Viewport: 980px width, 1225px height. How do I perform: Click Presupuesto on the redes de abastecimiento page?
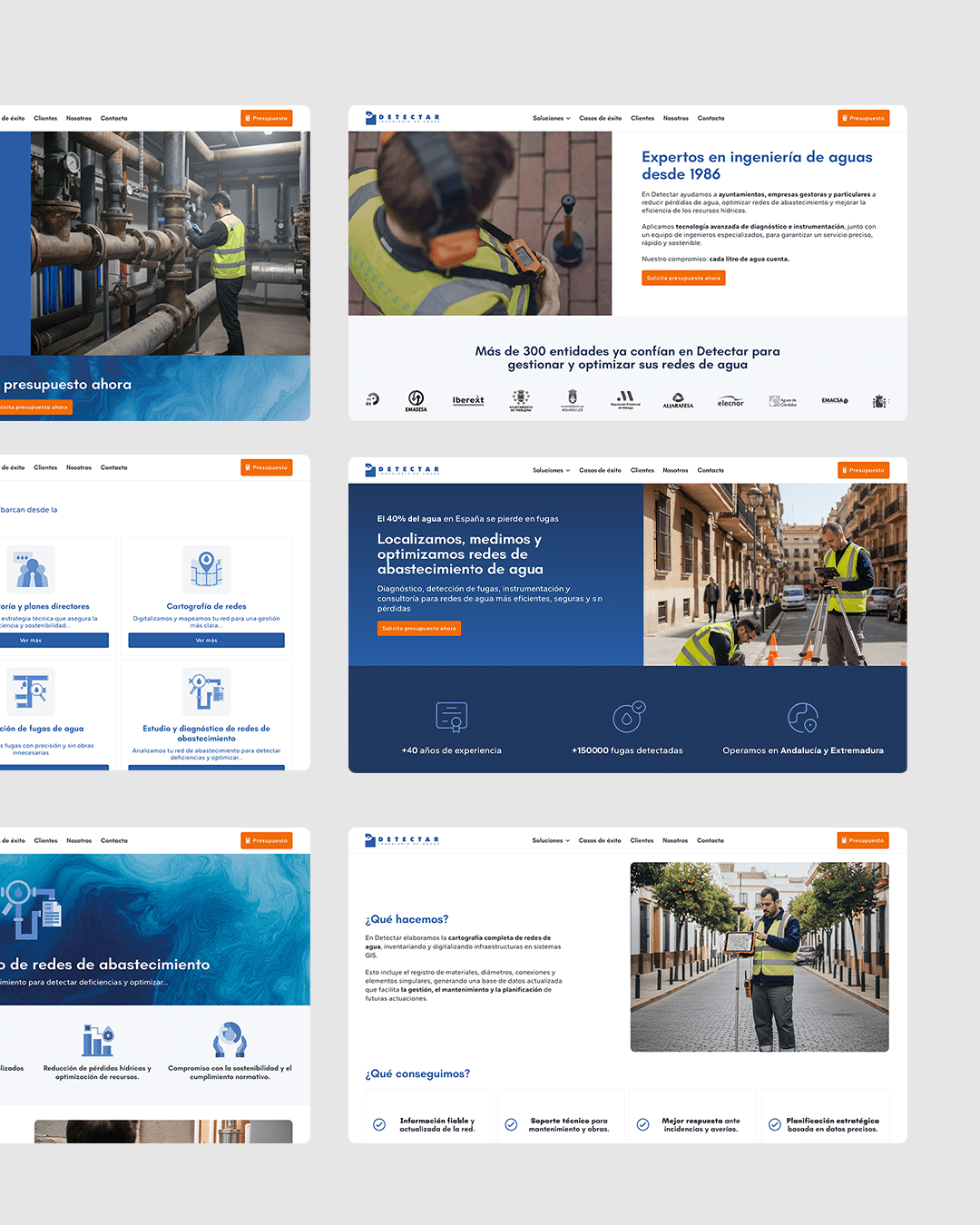pyautogui.click(x=267, y=840)
